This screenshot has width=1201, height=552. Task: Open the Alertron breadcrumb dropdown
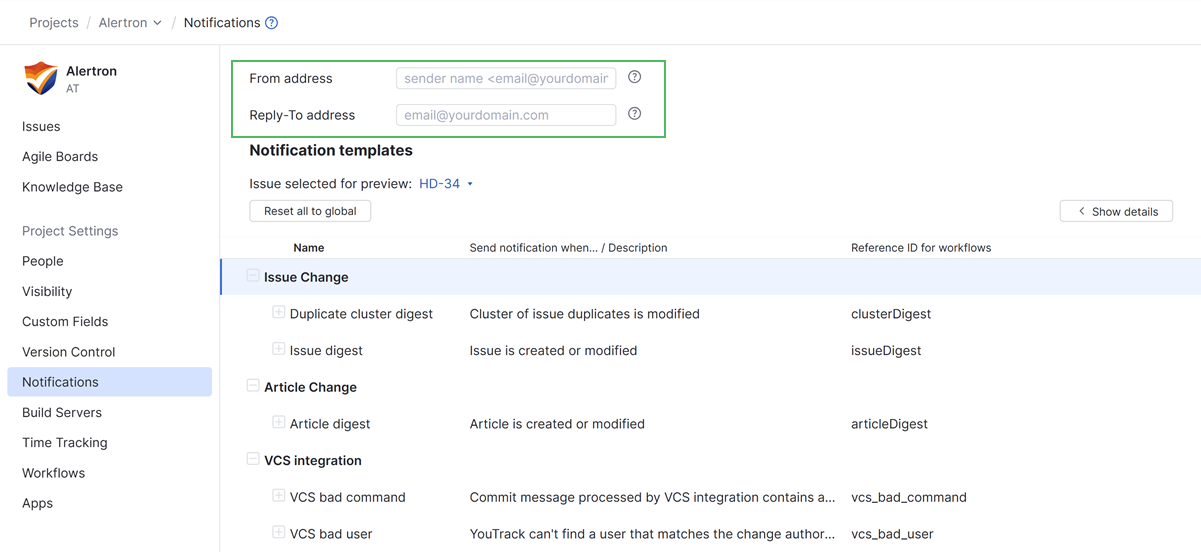coord(130,23)
